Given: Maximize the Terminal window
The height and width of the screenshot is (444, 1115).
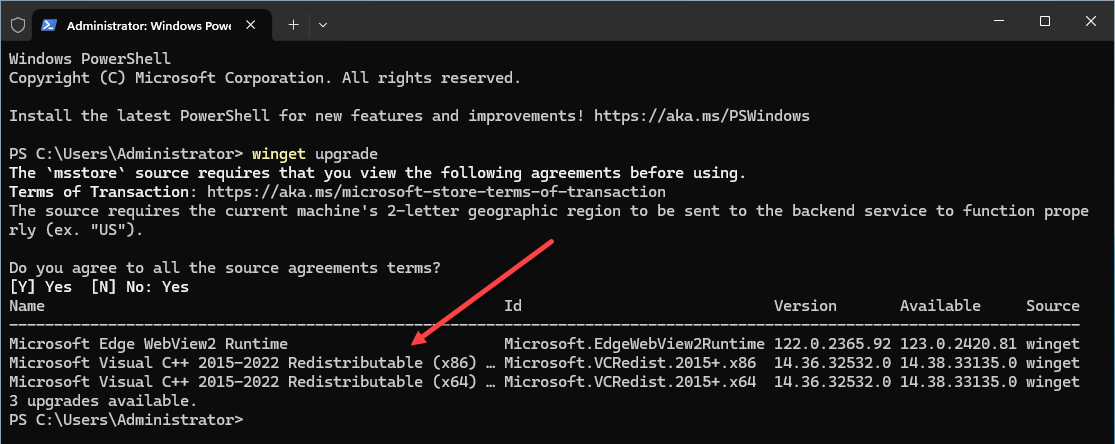Looking at the screenshot, I should coord(1044,21).
